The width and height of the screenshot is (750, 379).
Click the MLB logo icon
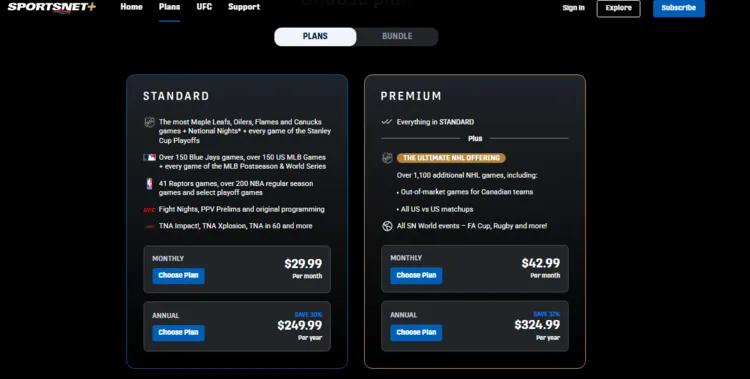click(149, 157)
